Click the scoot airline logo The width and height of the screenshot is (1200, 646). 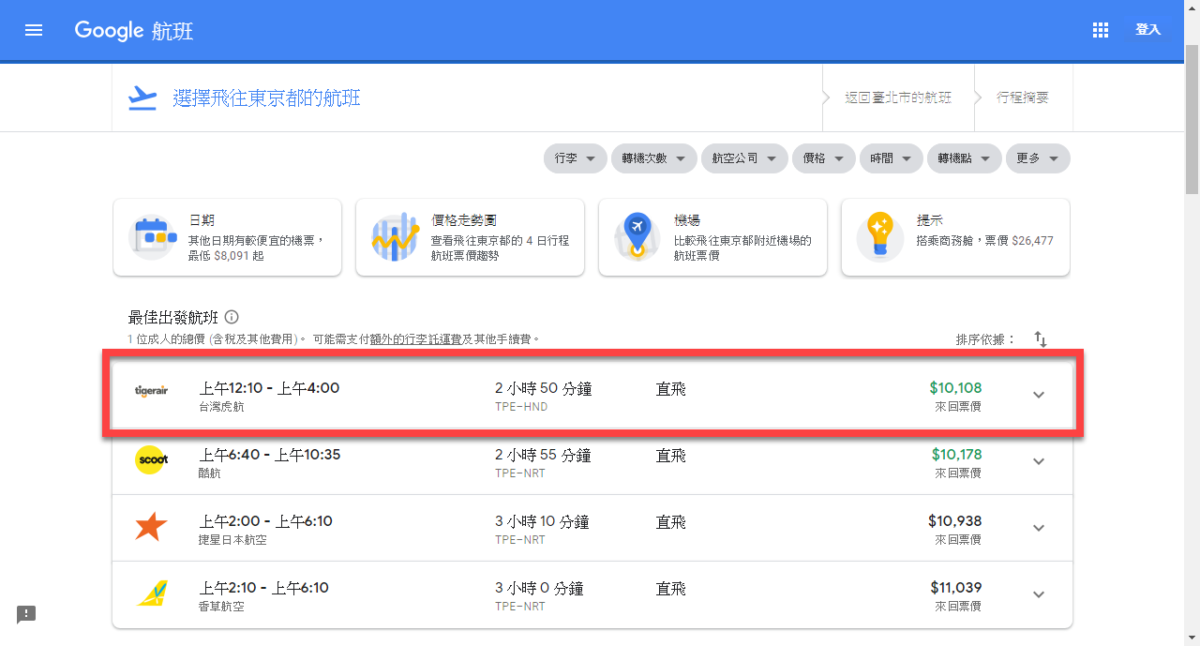(151, 460)
